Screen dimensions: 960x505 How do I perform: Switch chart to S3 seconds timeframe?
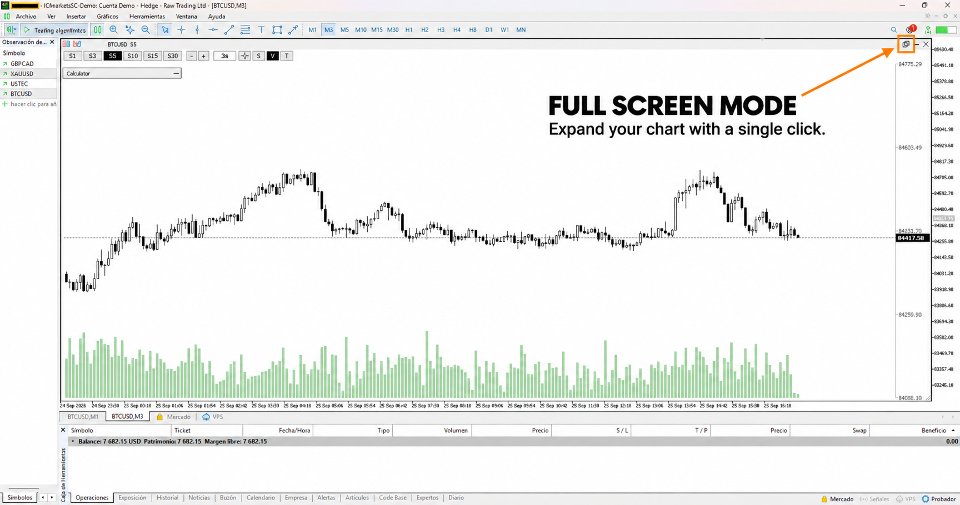92,56
